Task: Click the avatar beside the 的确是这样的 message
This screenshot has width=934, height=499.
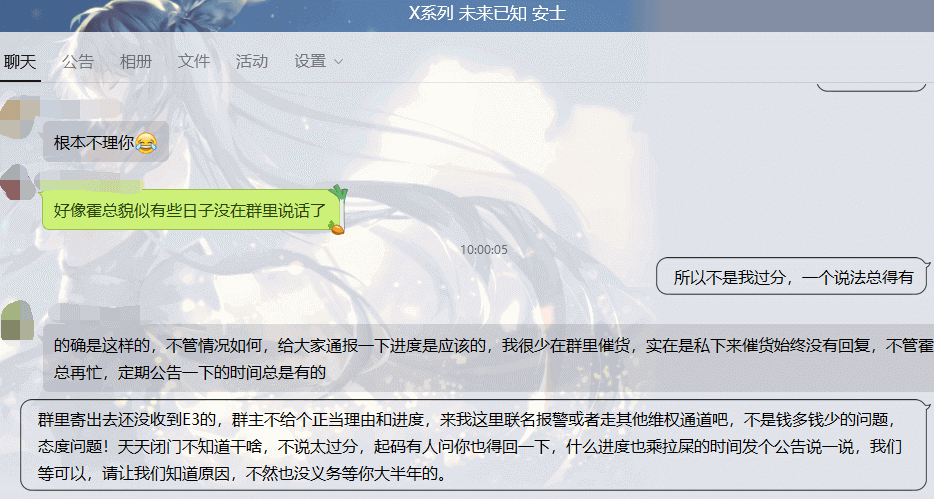Action: pyautogui.click(x=18, y=320)
